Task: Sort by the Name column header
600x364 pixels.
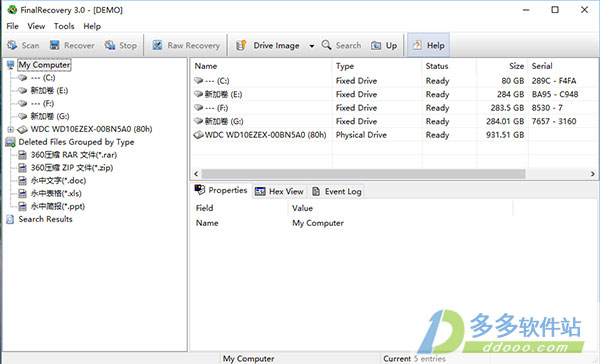Action: (x=261, y=66)
